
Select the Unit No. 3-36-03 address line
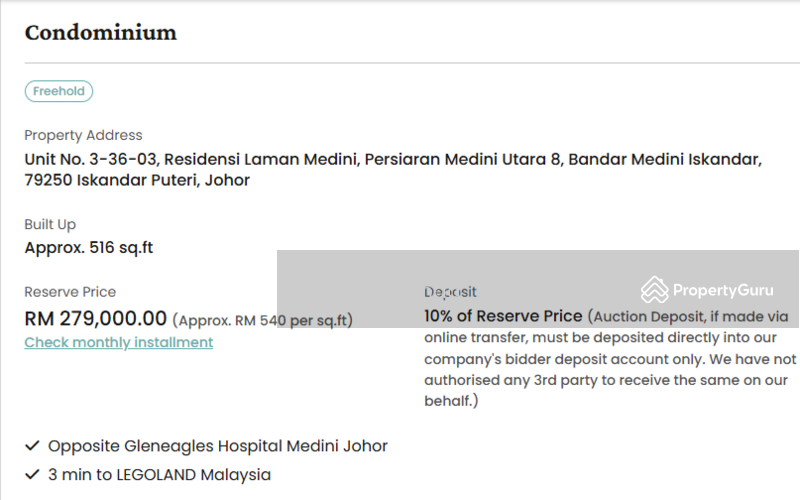click(393, 159)
